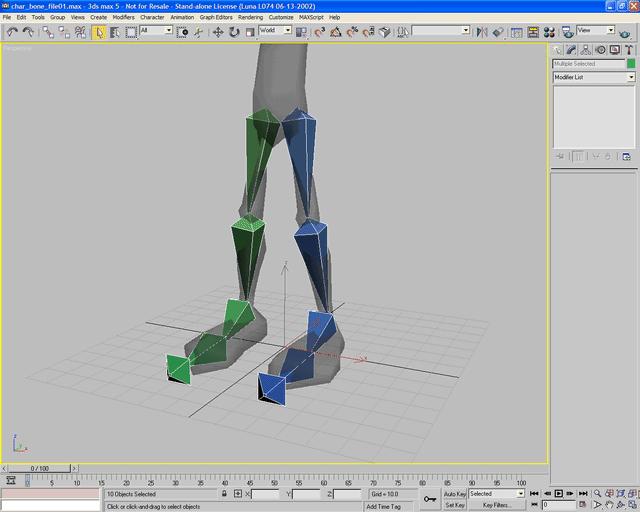
Task: Open the Graph Editors menu
Action: [216, 17]
